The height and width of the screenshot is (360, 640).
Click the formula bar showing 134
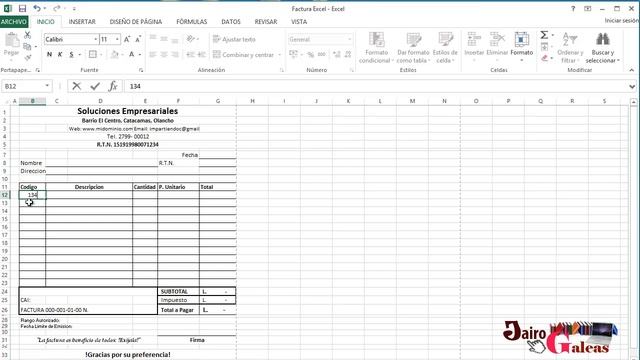click(x=376, y=86)
